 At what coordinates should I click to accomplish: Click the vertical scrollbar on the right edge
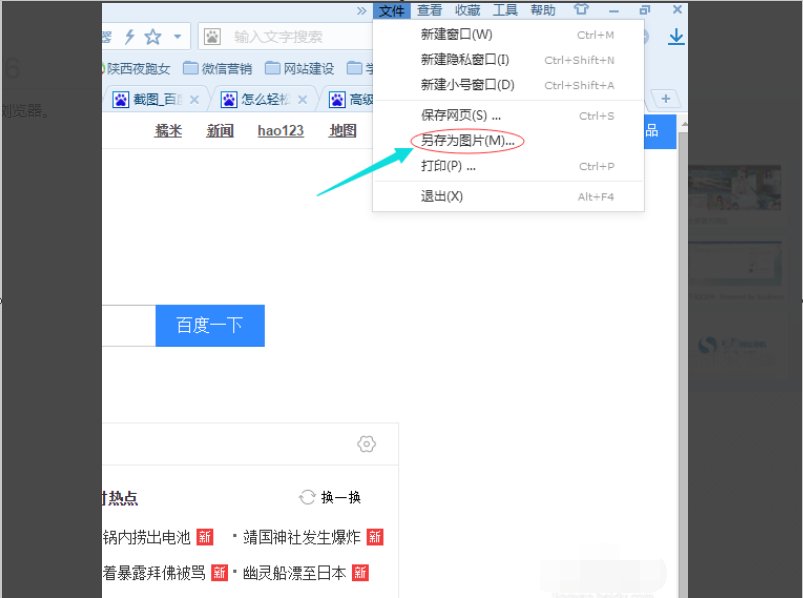pyautogui.click(x=682, y=300)
